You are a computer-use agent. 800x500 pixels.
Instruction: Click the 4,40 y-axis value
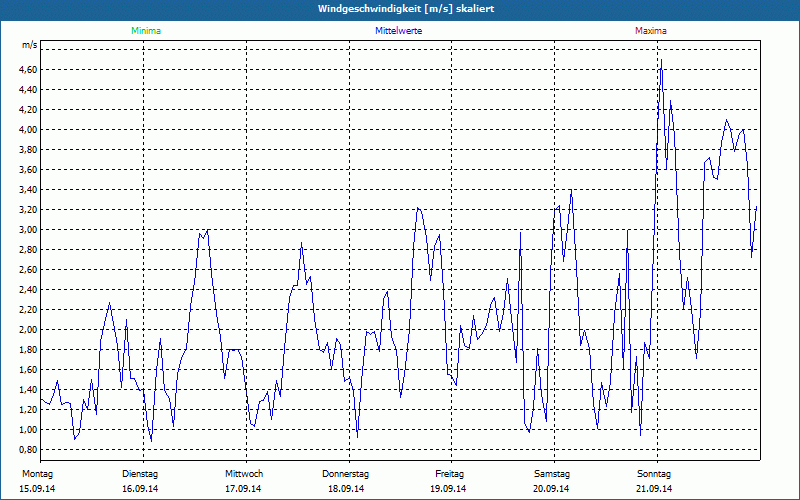click(29, 90)
